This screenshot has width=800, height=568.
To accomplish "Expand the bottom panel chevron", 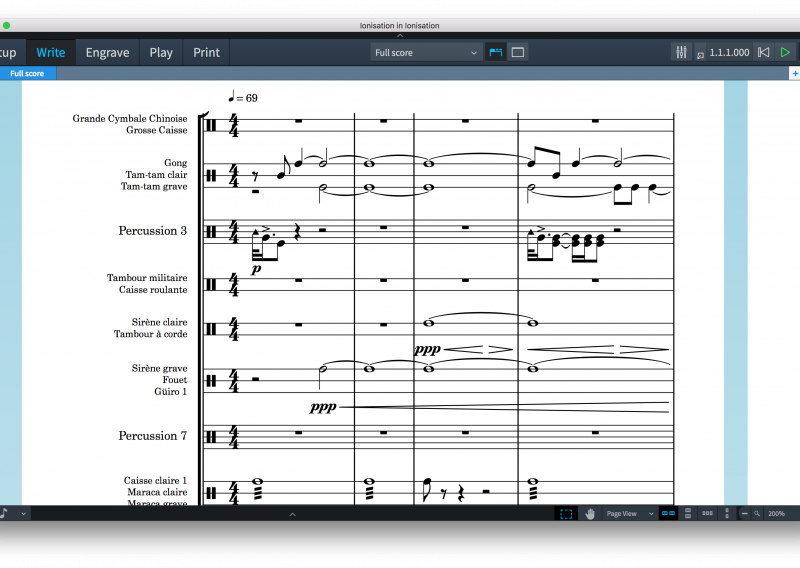I will pyautogui.click(x=292, y=514).
